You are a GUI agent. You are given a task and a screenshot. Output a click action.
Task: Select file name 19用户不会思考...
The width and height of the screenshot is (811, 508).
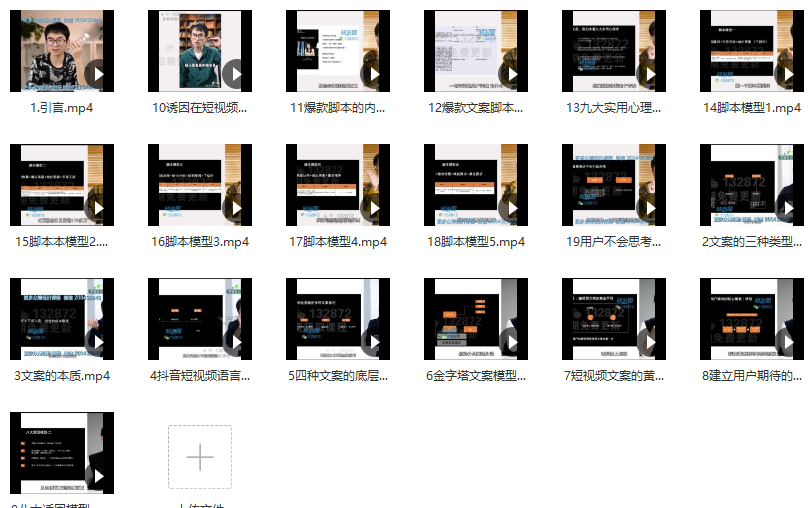pos(614,242)
